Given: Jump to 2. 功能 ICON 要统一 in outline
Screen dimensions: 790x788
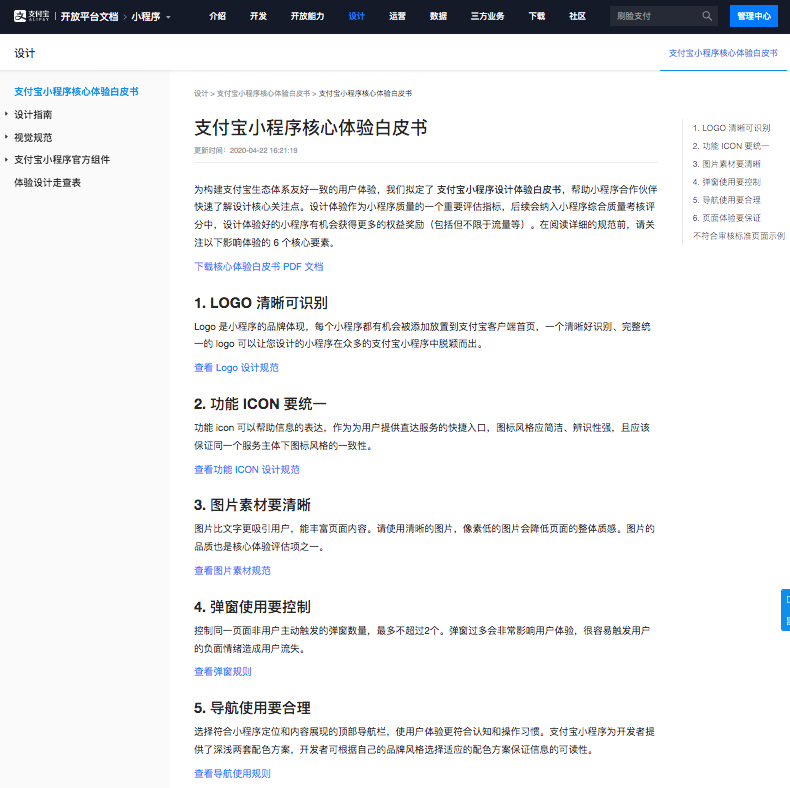Looking at the screenshot, I should coord(731,146).
